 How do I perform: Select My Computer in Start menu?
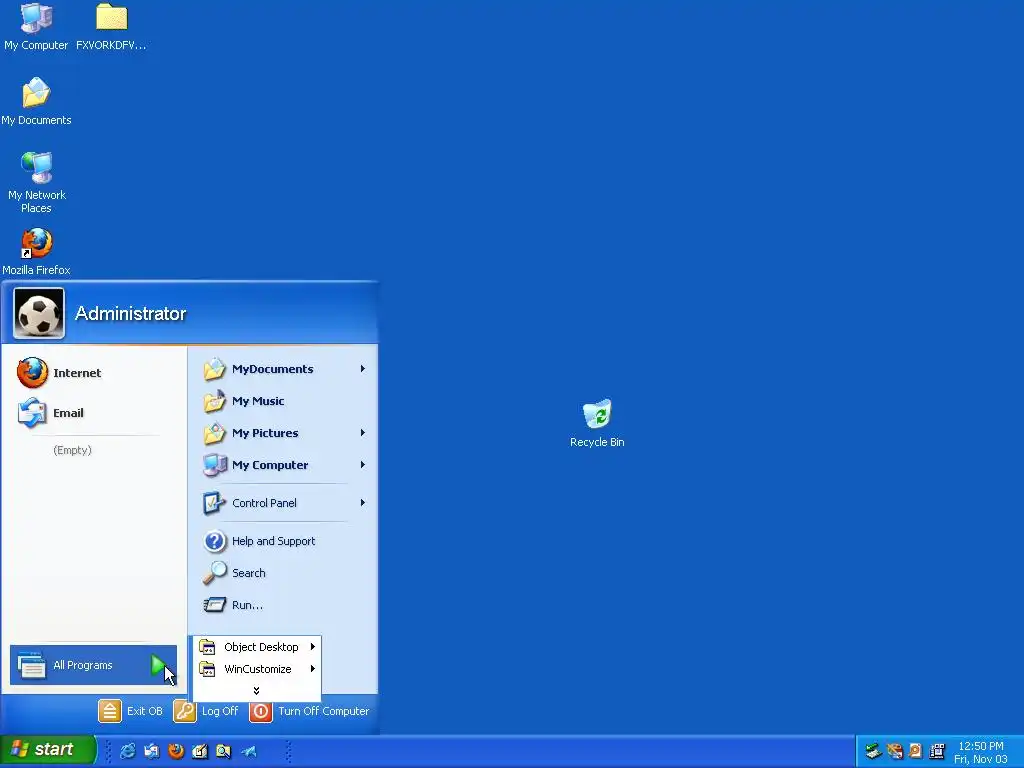284,465
